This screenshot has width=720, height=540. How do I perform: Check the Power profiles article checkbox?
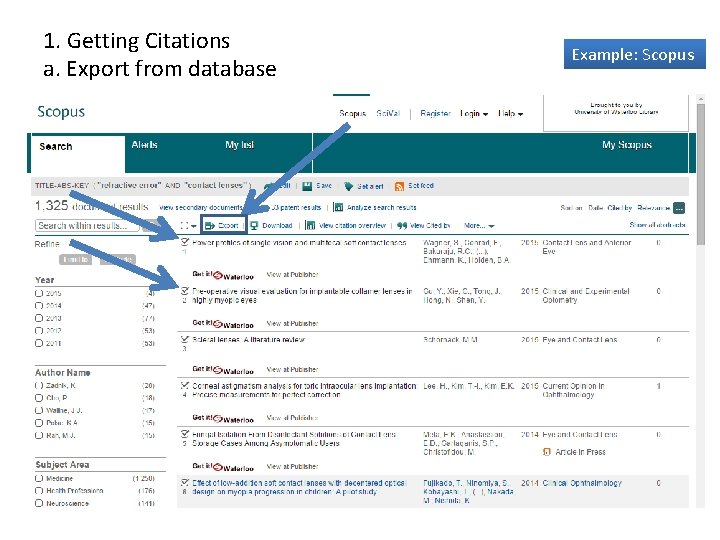[185, 242]
